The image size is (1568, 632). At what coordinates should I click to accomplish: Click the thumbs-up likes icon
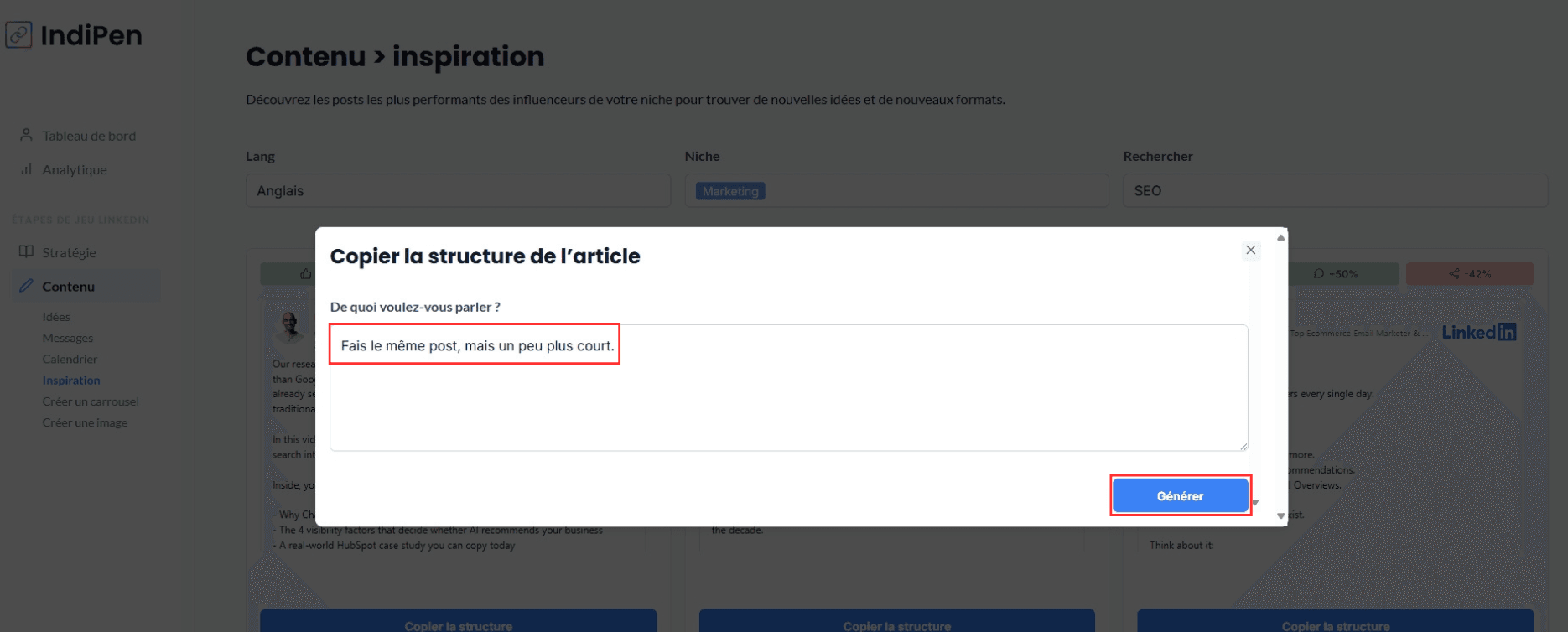[x=305, y=274]
